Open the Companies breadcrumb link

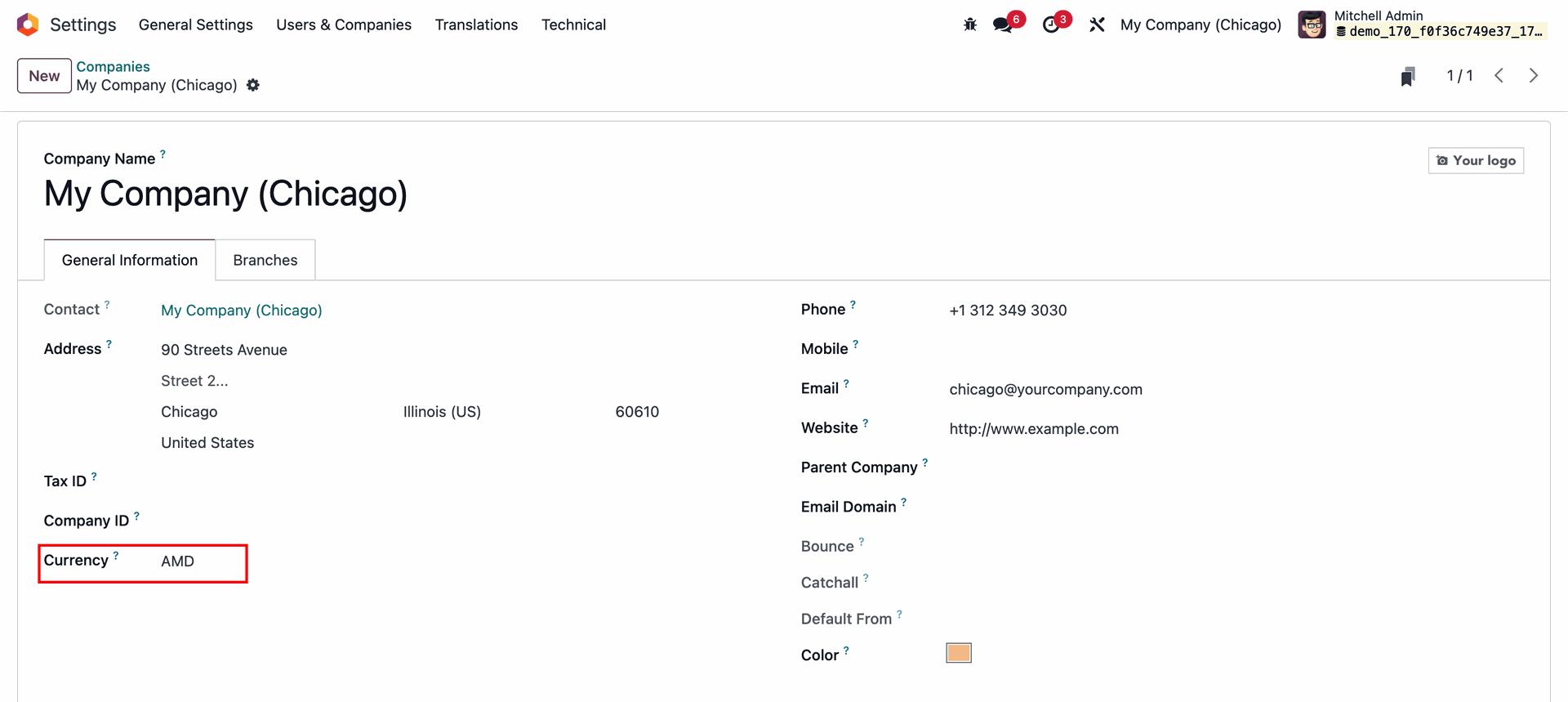[x=113, y=66]
